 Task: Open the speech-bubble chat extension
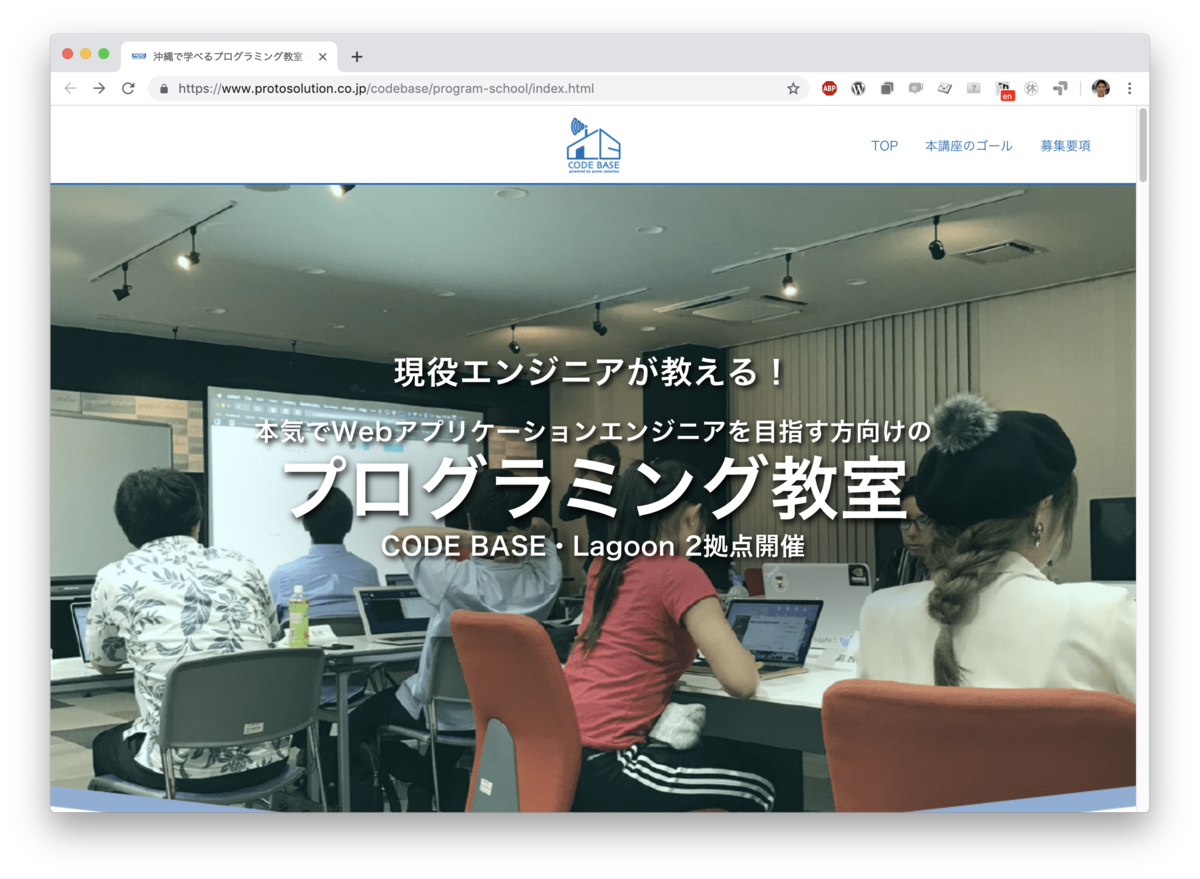[x=915, y=88]
